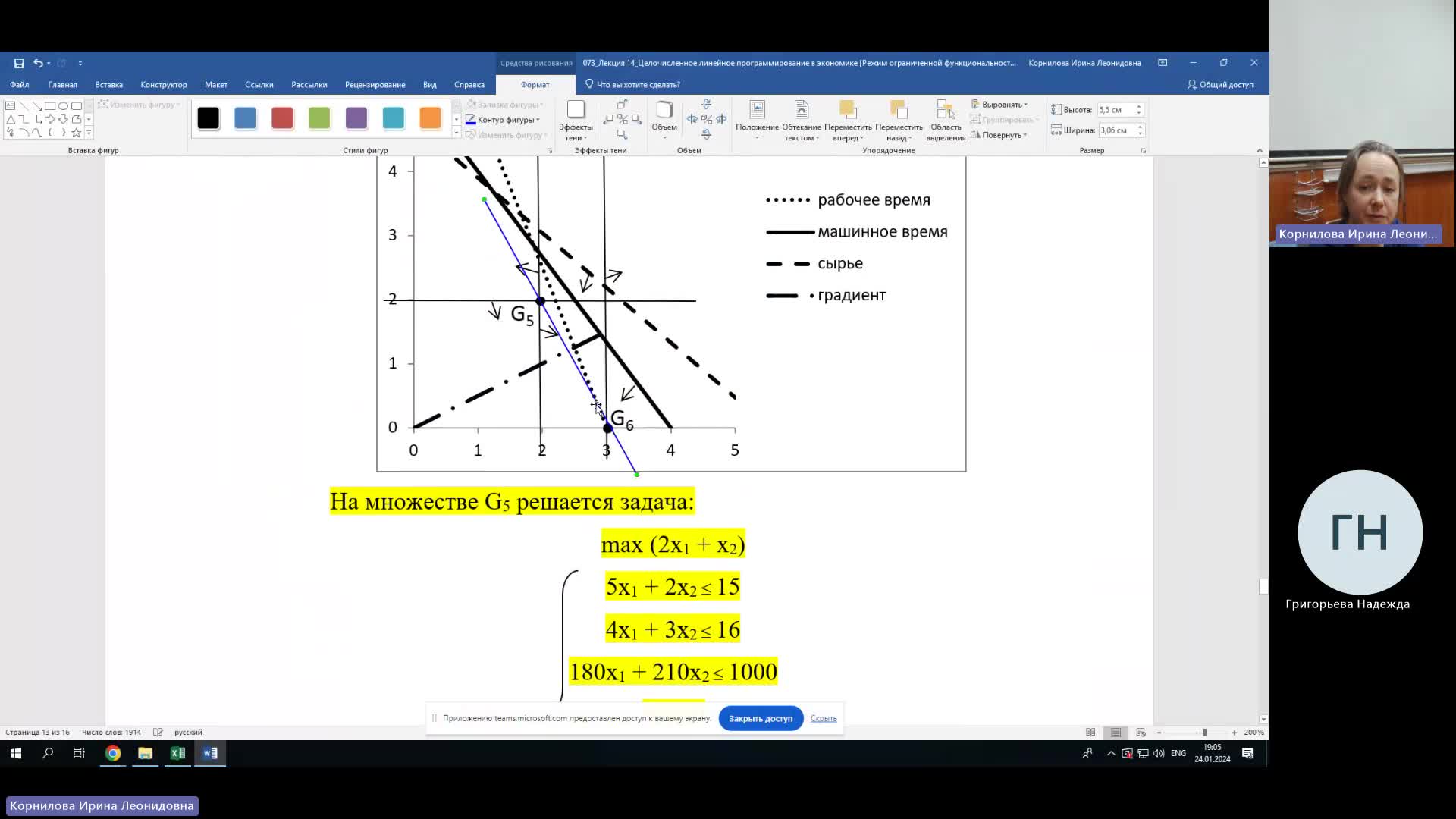Click the Undo arrow icon
Screen dimensions: 1456x819
click(x=37, y=64)
